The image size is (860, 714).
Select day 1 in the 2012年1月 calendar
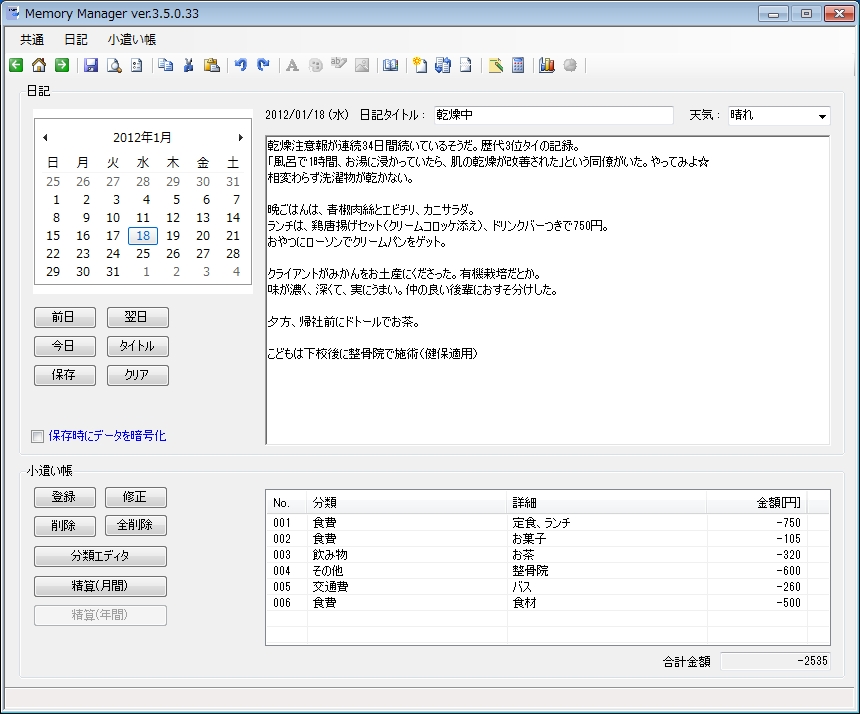[53, 200]
